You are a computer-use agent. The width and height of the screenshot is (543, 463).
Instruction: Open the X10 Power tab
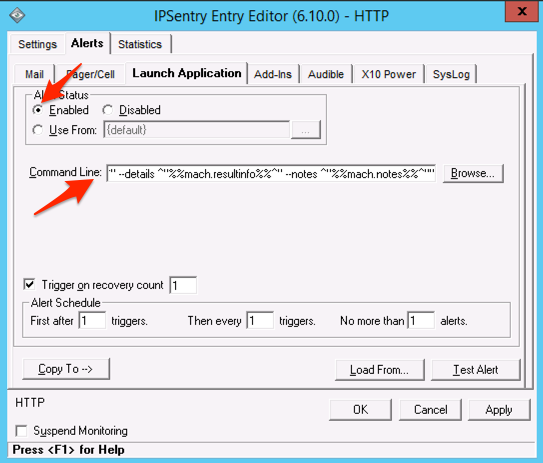(x=389, y=74)
